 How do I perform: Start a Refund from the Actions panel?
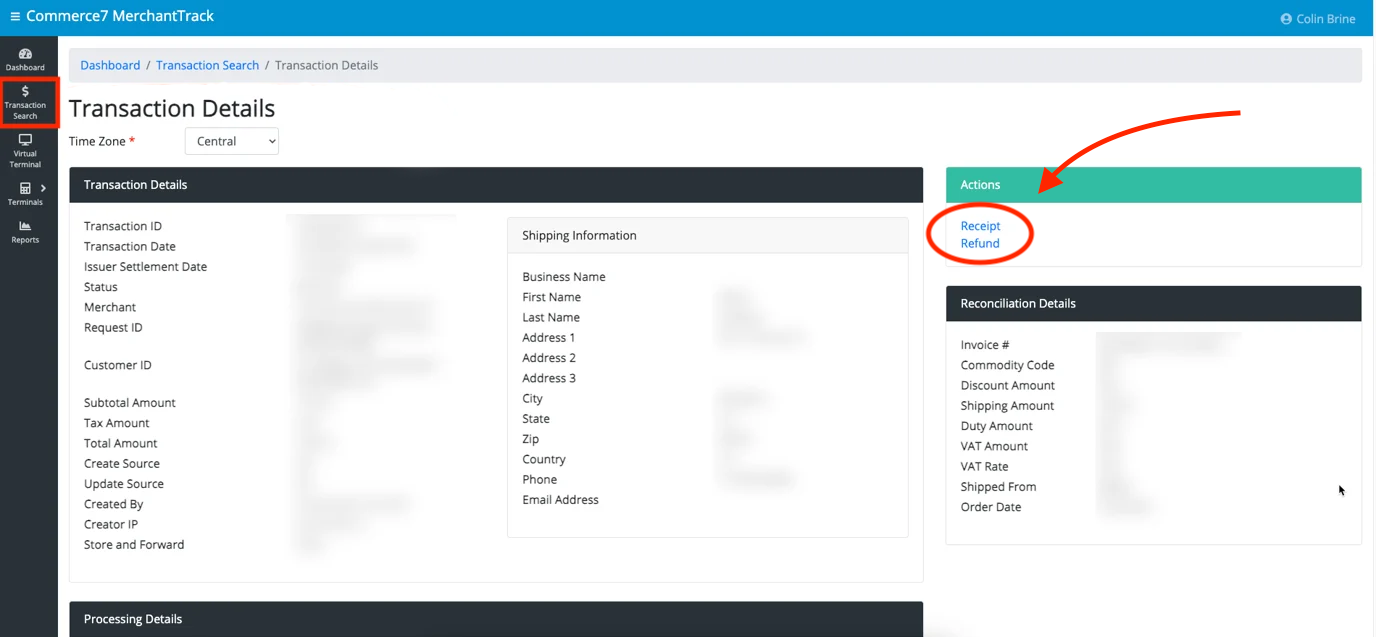pos(978,243)
